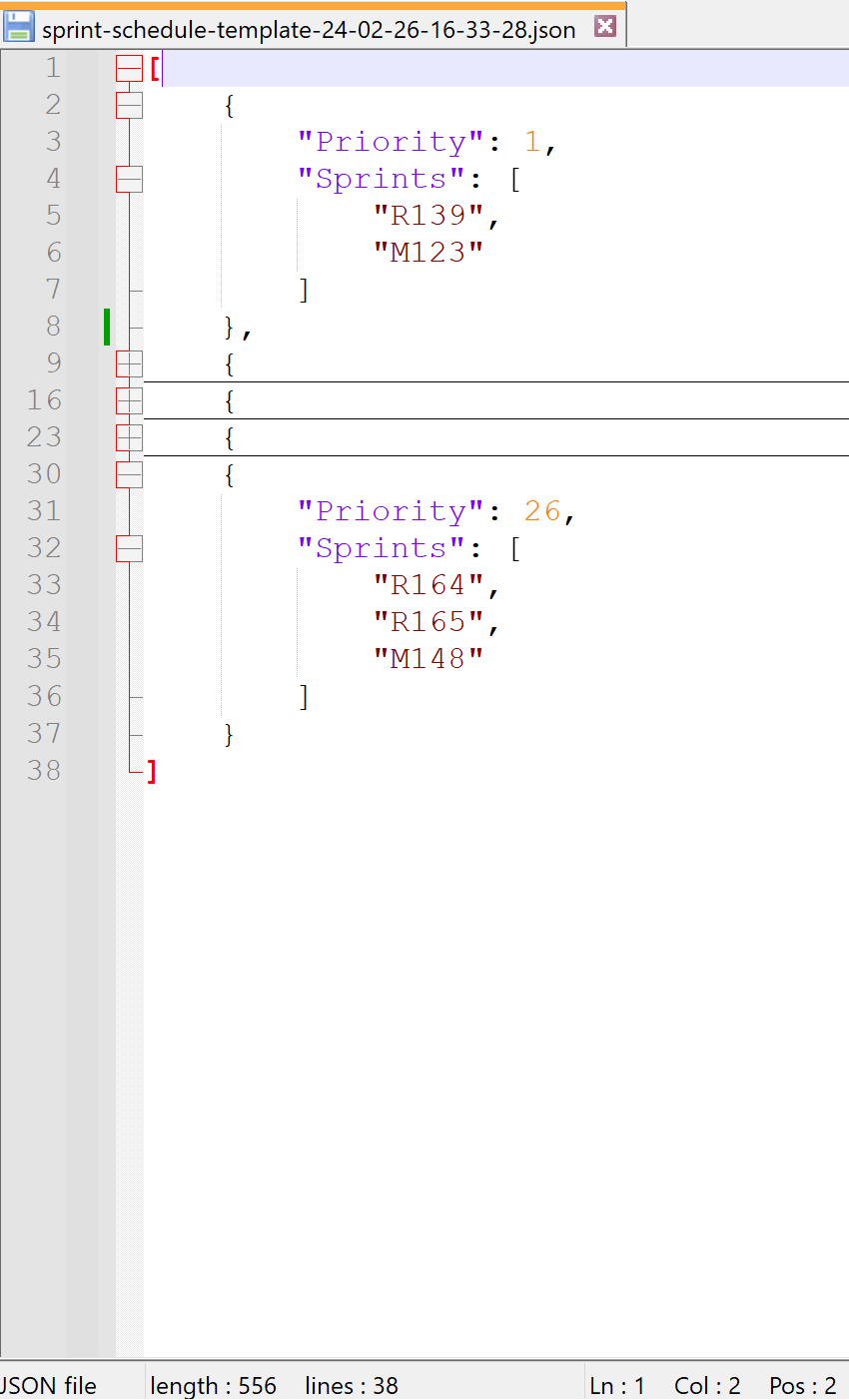Click the JSON file type status field
This screenshot has height=1400, width=849.
coord(50,1385)
